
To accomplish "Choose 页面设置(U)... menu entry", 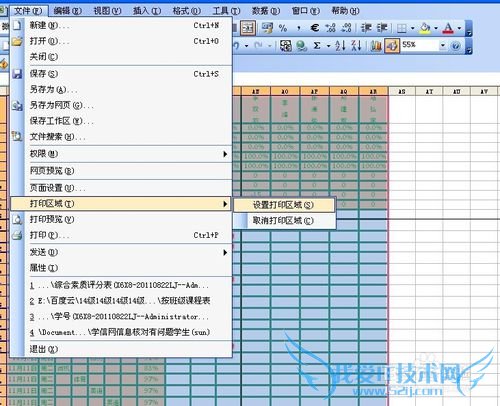I will [121, 188].
